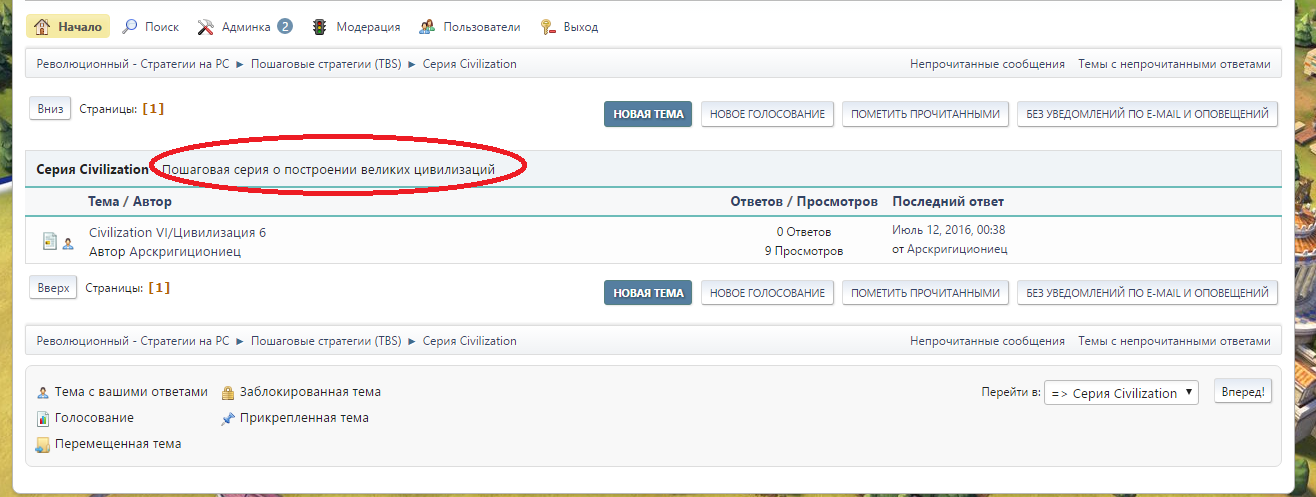
Task: Click the magnifier icon beside Поиск
Action: coord(130,27)
